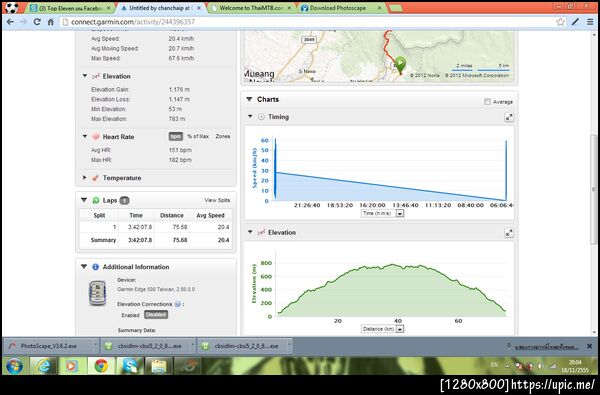Click the show all downloads link
The width and height of the screenshot is (600, 395).
546,347
